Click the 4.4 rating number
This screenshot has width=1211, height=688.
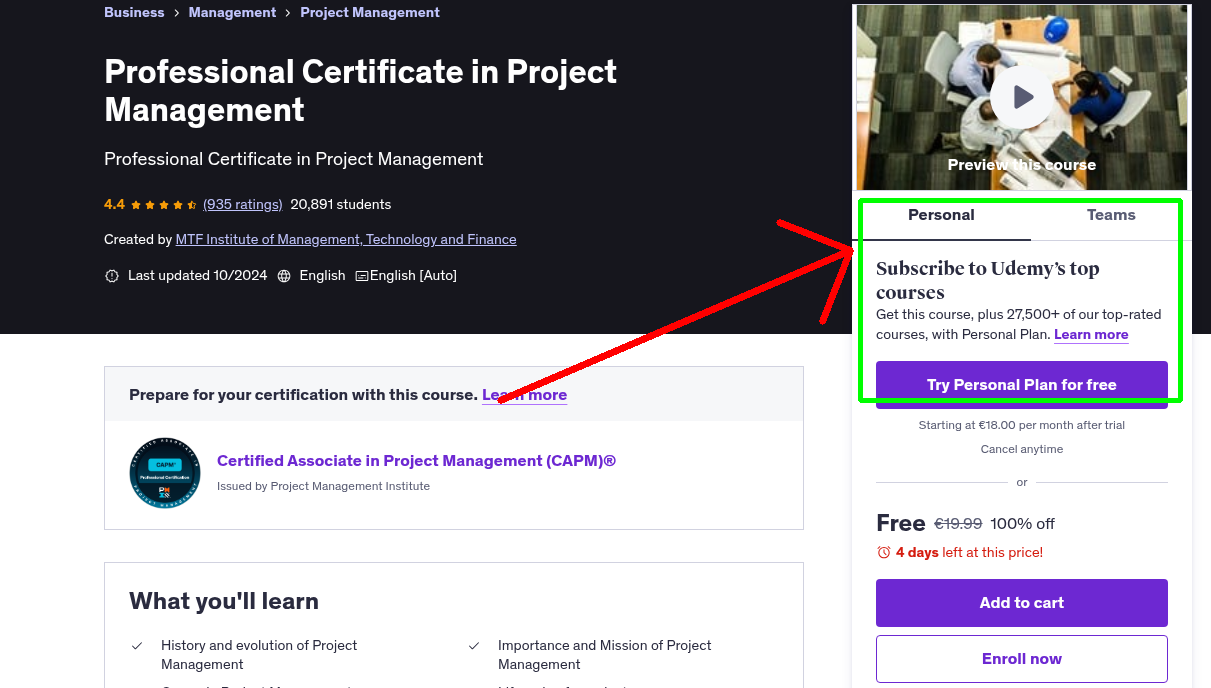point(114,204)
